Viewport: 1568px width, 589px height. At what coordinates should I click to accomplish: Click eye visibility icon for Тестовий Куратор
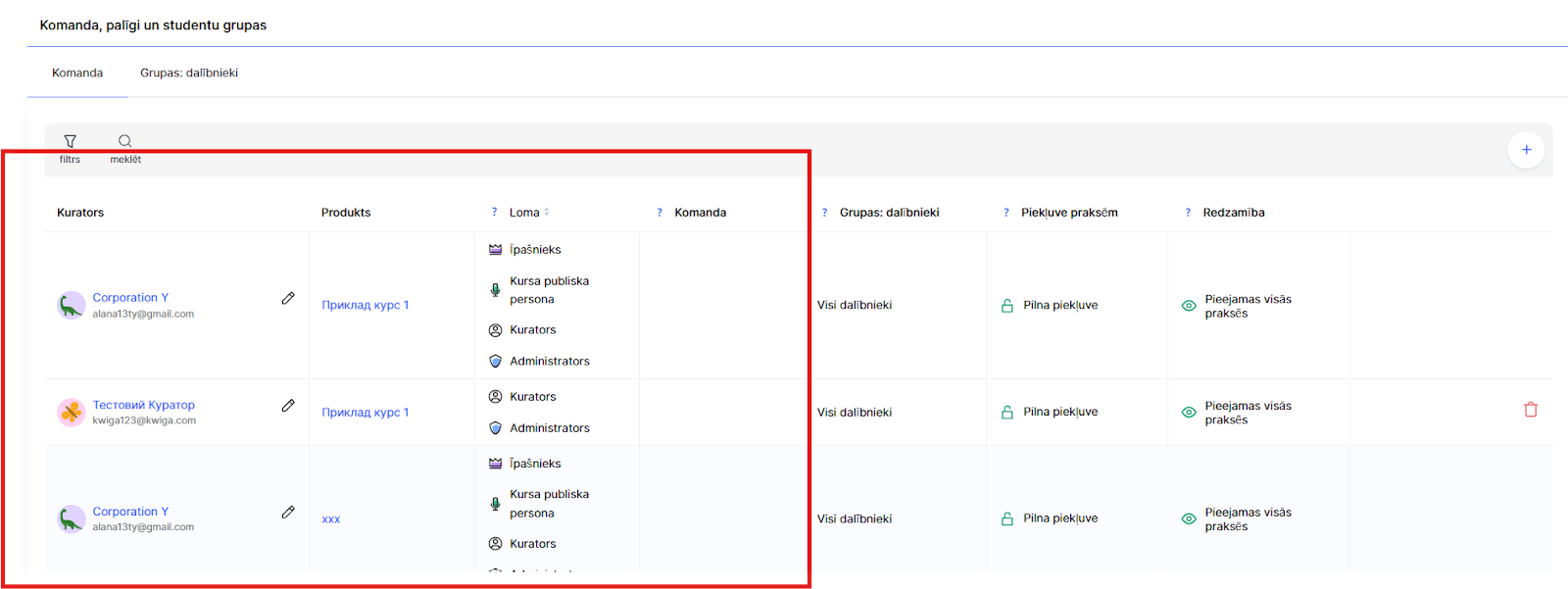[x=1189, y=413]
